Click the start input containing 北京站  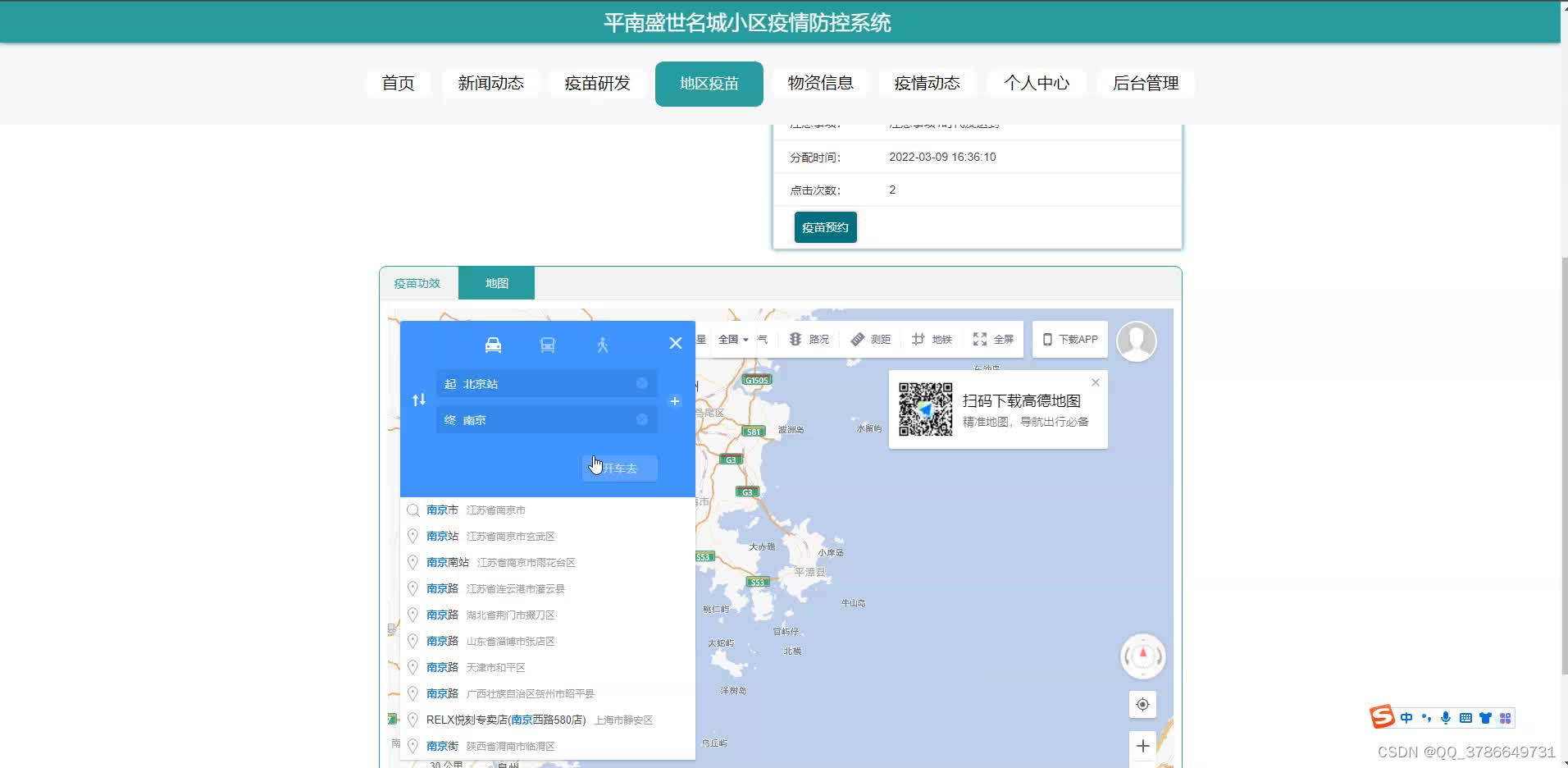click(x=546, y=383)
